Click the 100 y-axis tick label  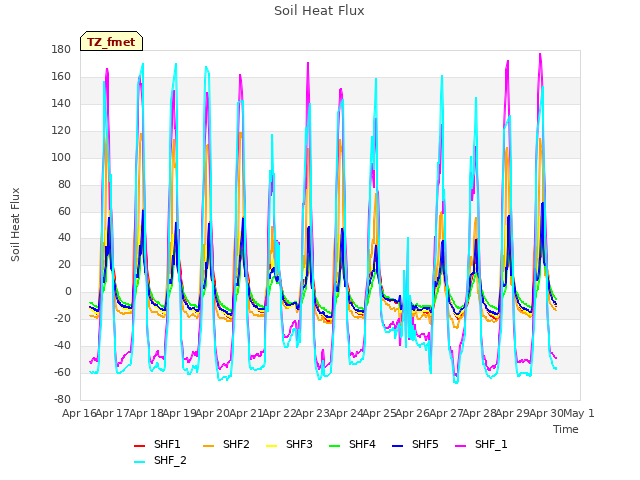click(61, 157)
